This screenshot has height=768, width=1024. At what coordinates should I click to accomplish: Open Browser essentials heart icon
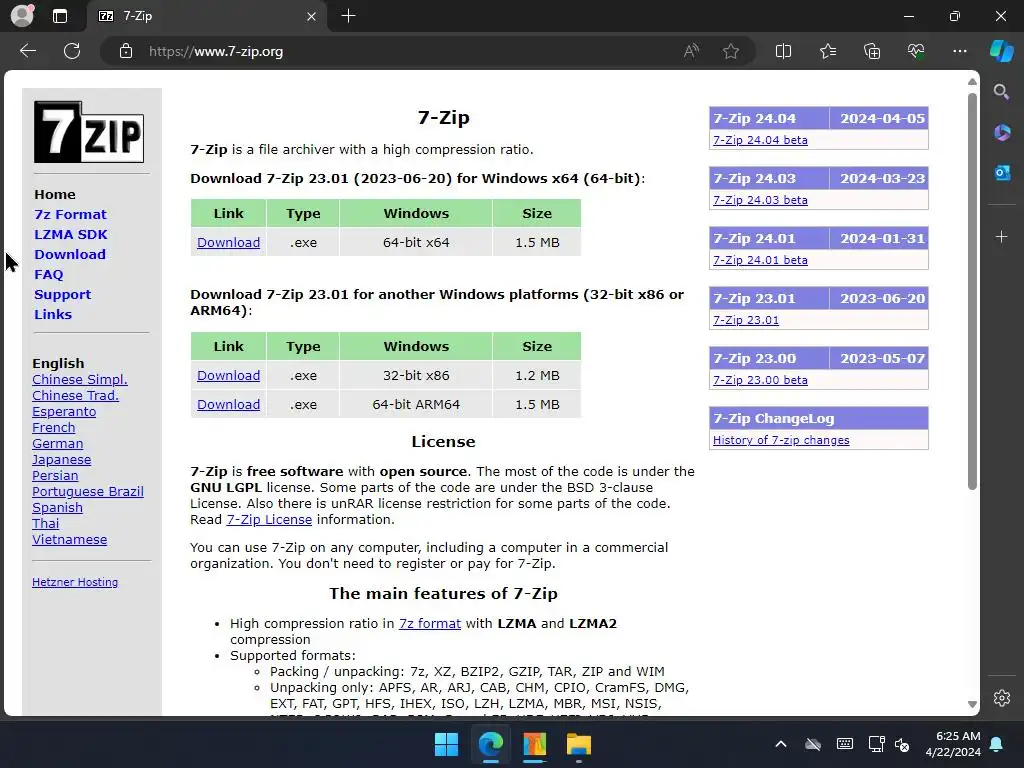pyautogui.click(x=916, y=51)
